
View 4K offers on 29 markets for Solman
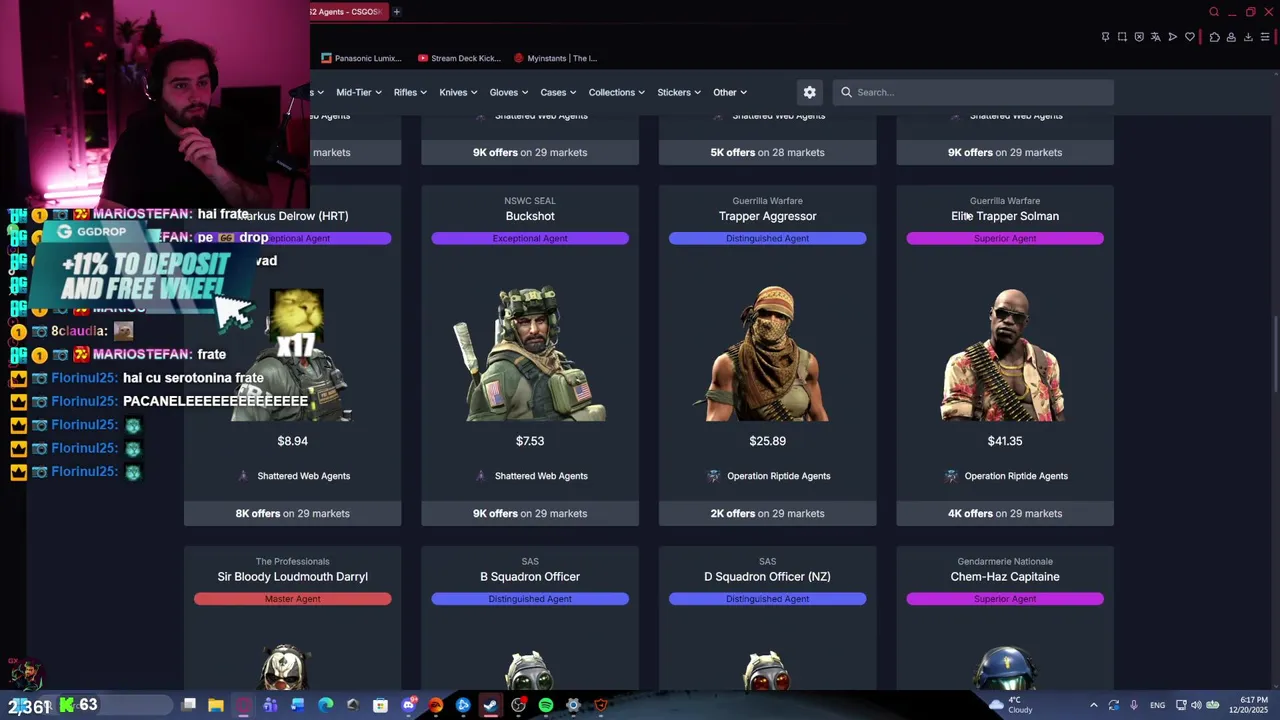tap(1005, 513)
